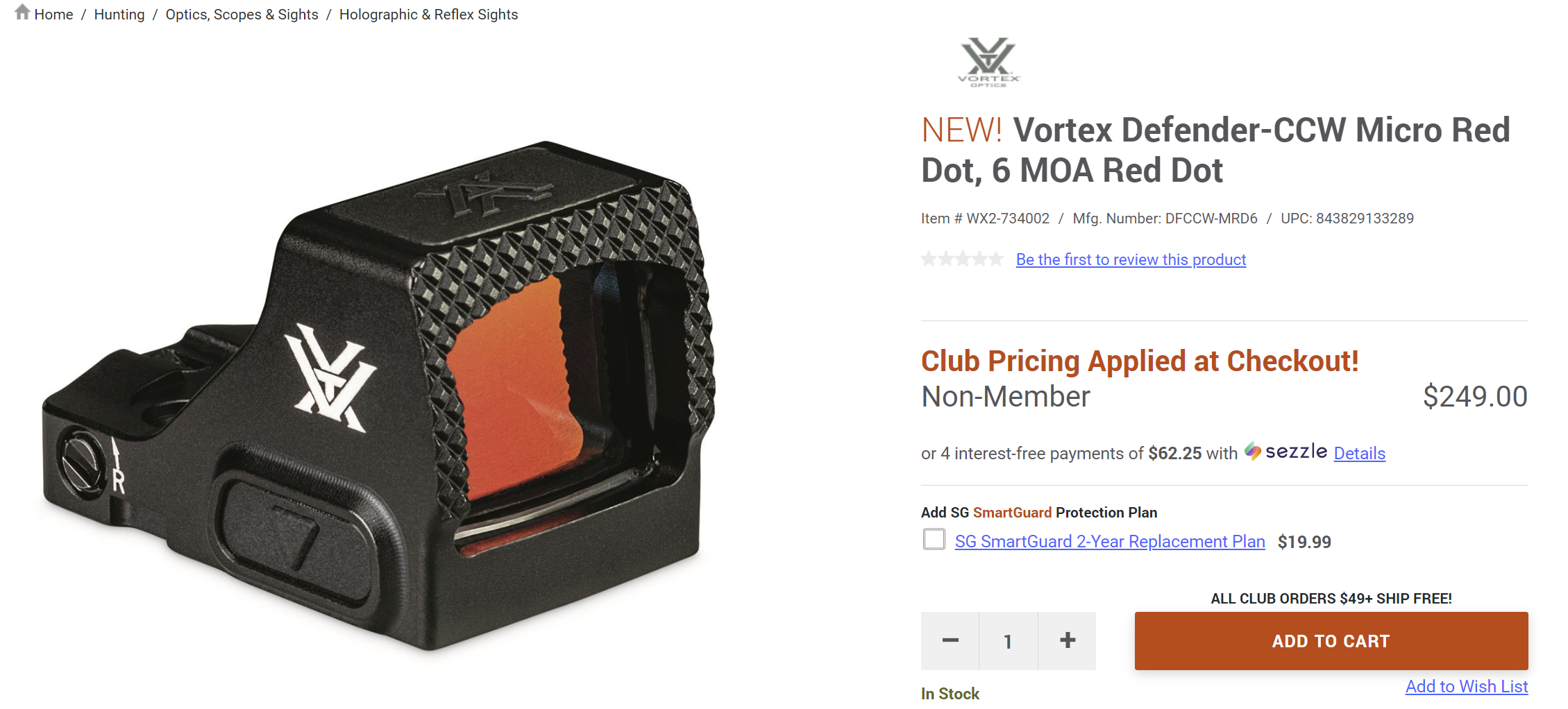Click the quantity input field
The image size is (1568, 709).
[1009, 641]
